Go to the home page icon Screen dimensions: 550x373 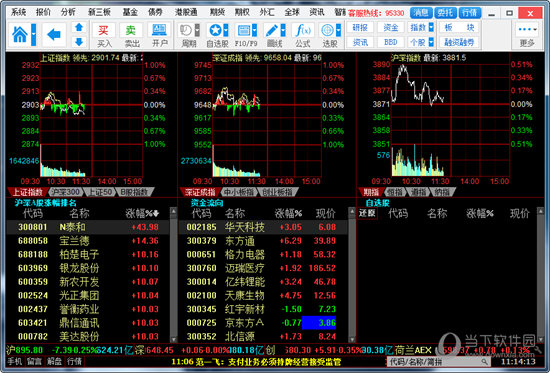click(20, 34)
